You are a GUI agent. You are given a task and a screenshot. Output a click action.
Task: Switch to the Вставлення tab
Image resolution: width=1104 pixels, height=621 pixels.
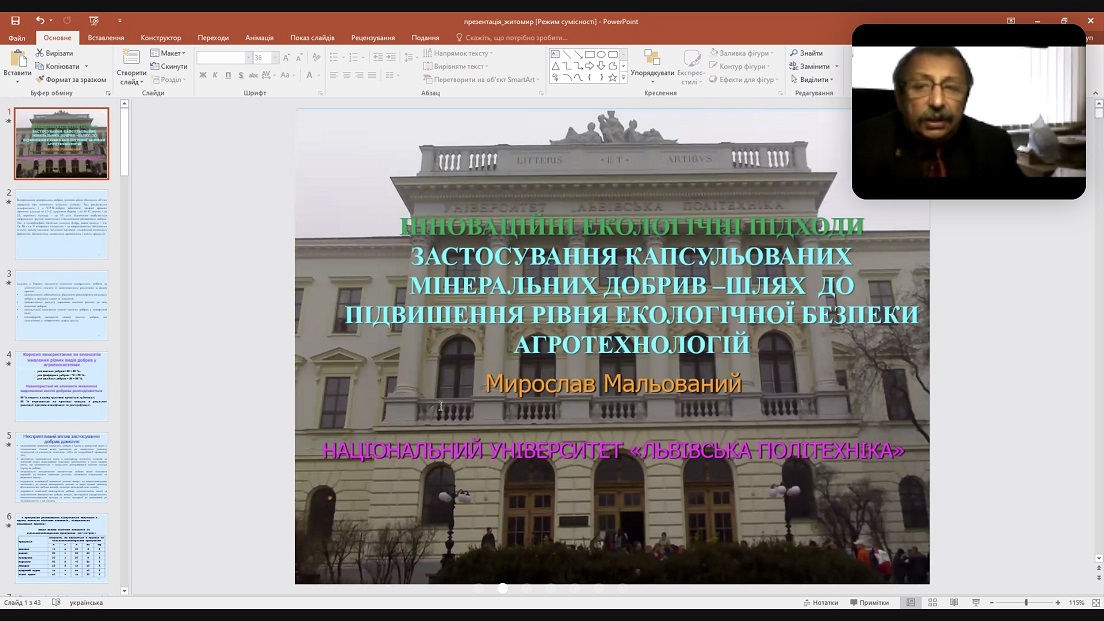106,38
